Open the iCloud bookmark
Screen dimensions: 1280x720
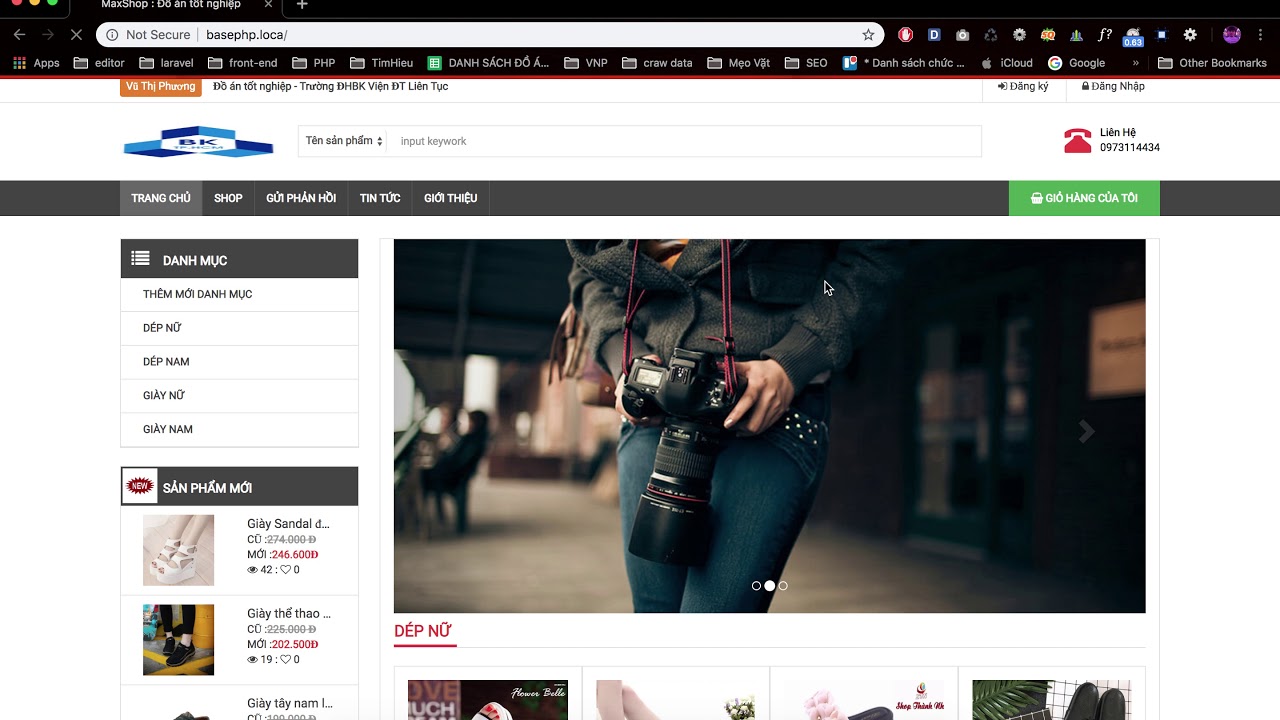[x=1007, y=63]
